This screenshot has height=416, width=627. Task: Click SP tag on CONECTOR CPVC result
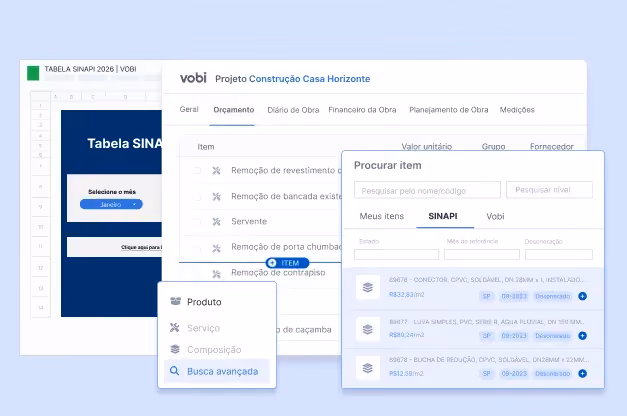[486, 296]
